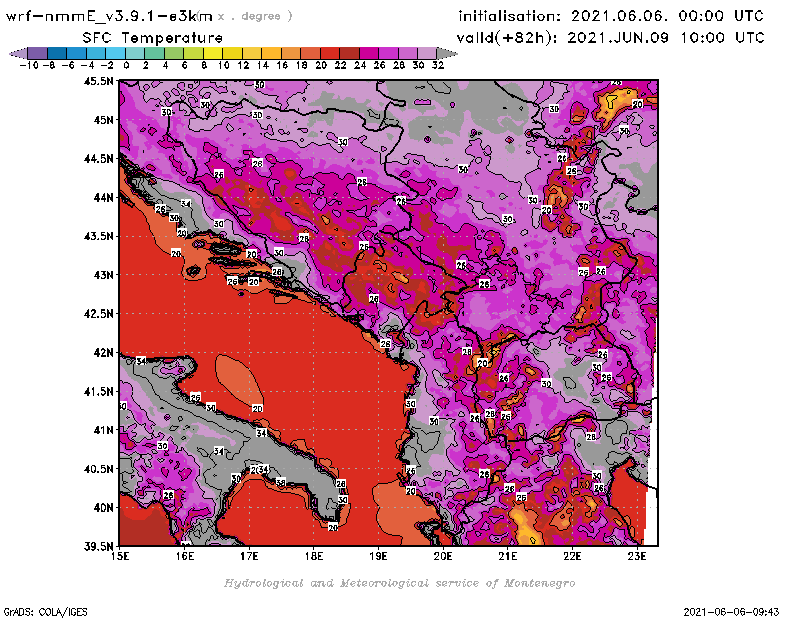800x618 pixels.
Task: Click the '43.5N' latitude axis label
Action: (x=98, y=236)
